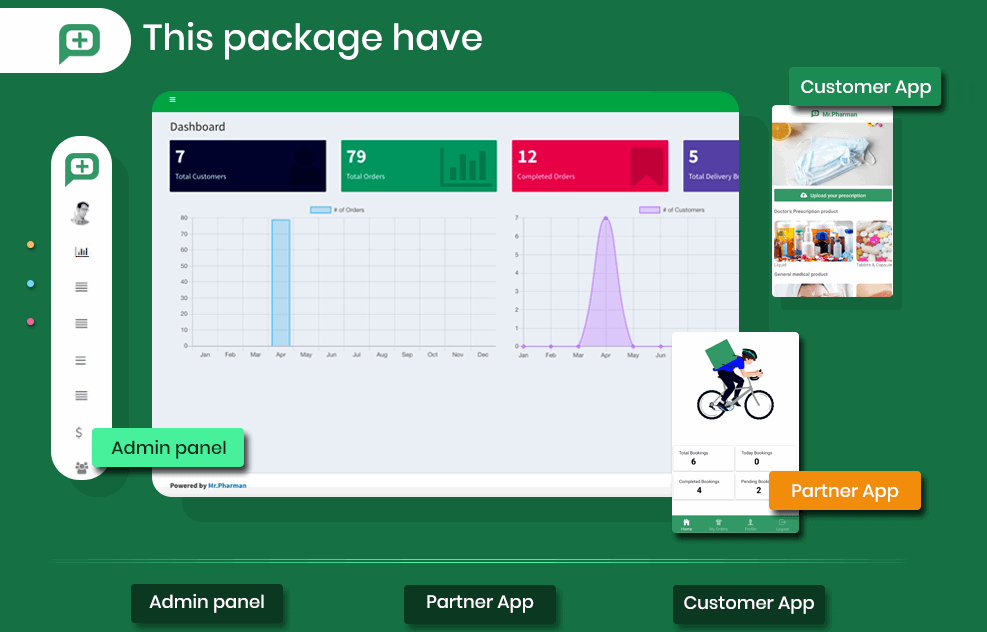Tap the Today Bookings tile
This screenshot has height=632, width=987.
(x=766, y=458)
